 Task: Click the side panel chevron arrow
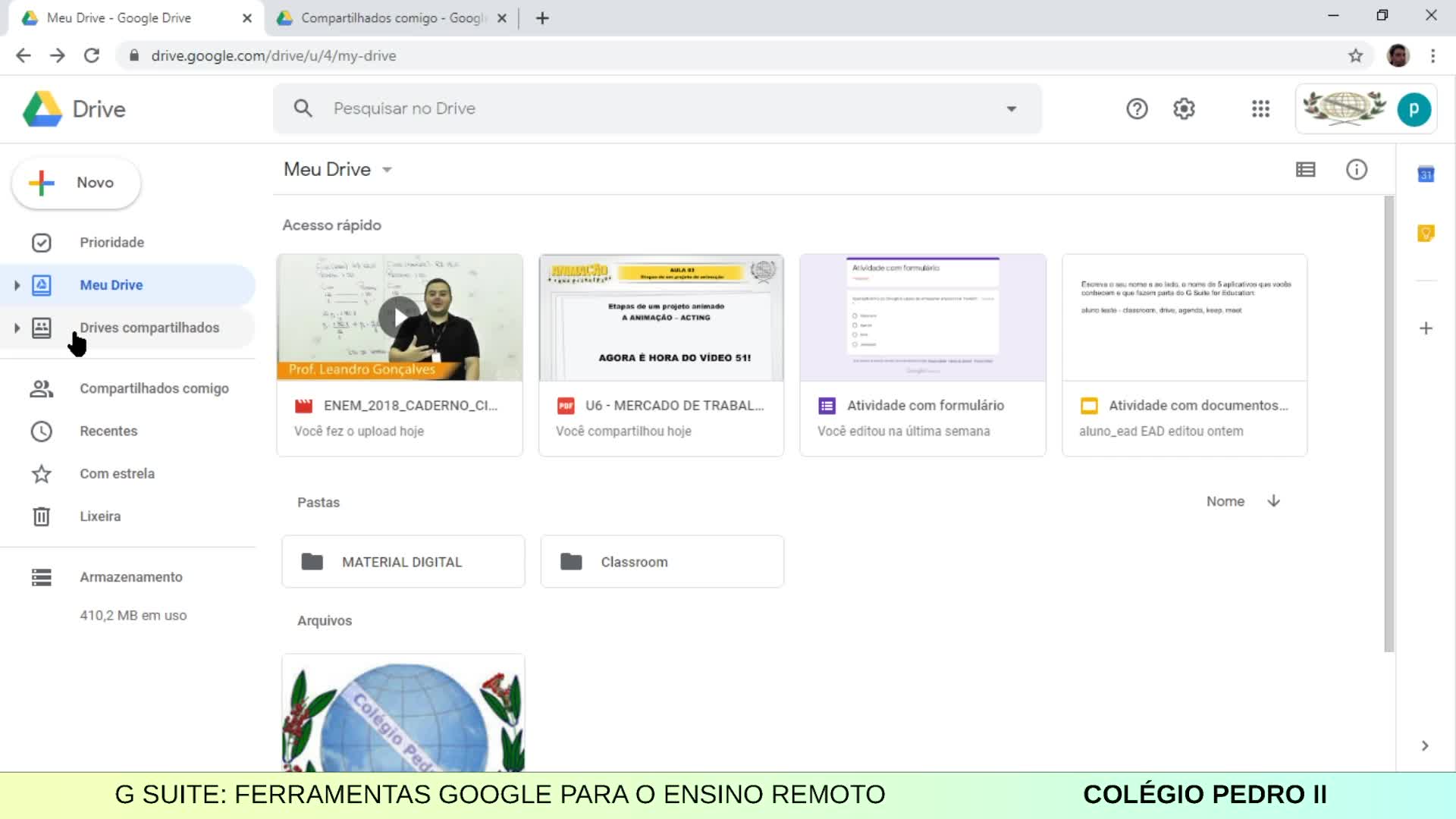pyautogui.click(x=1425, y=746)
